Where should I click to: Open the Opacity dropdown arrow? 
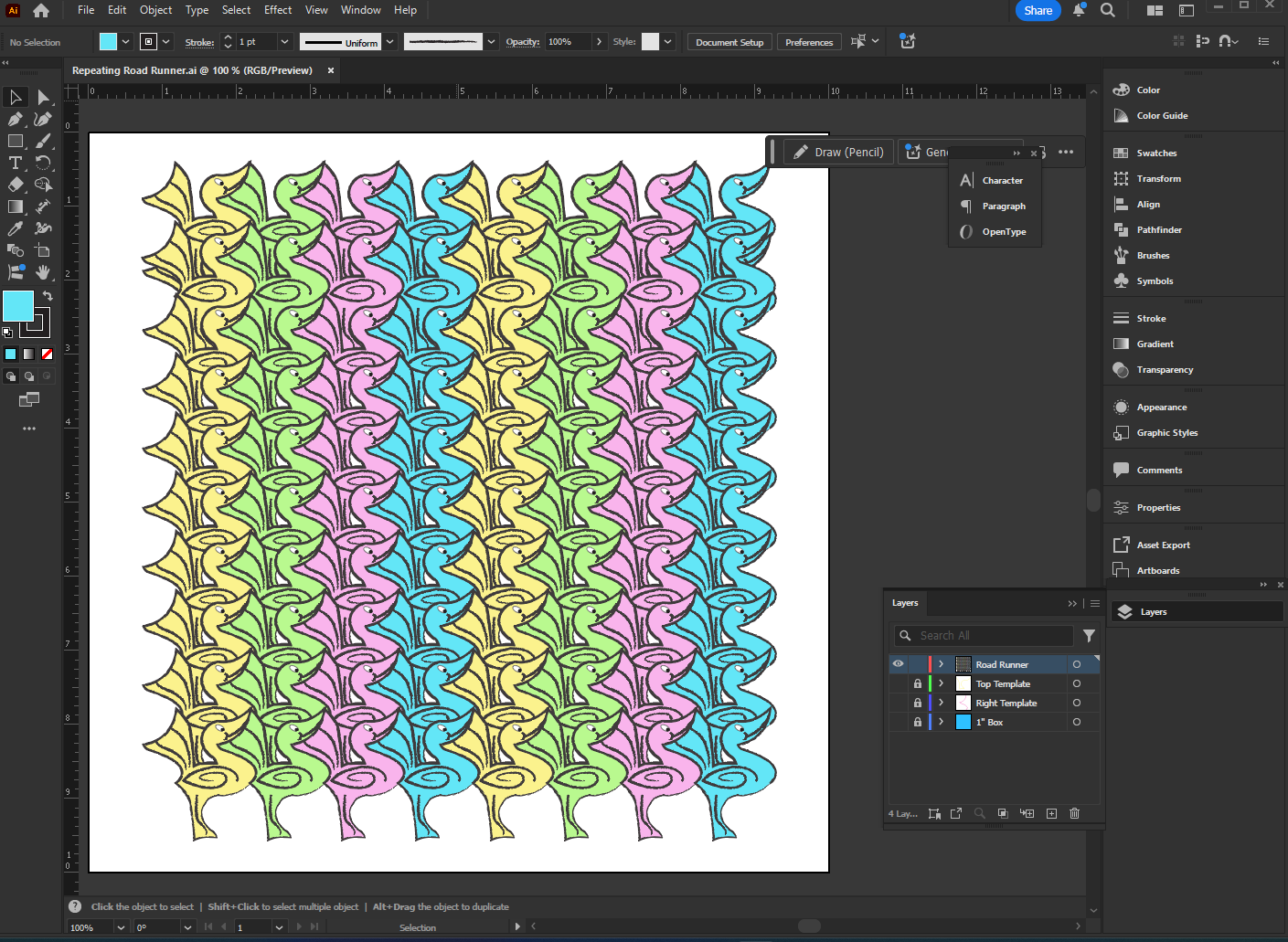[x=599, y=42]
